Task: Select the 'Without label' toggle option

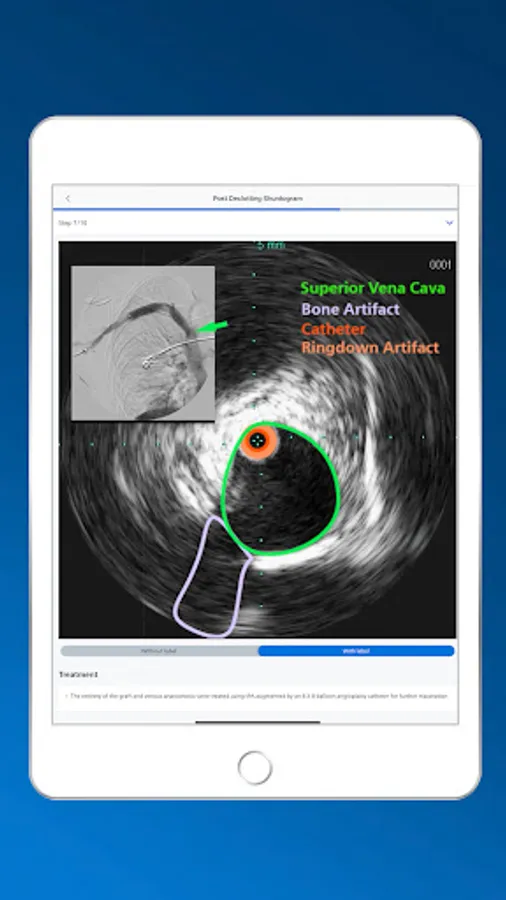Action: (x=159, y=651)
